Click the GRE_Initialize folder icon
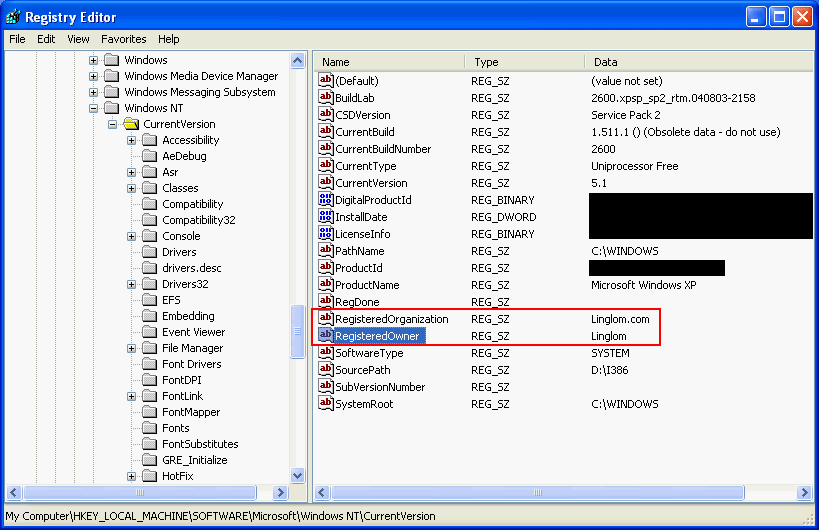Screen dimensions: 819x530 click(x=150, y=460)
